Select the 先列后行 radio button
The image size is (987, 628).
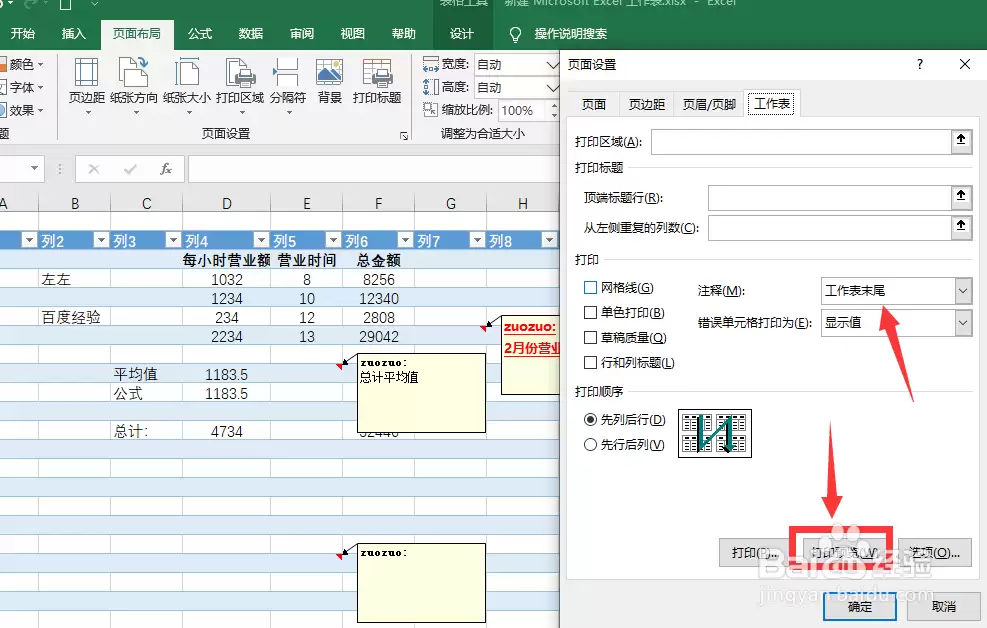tap(590, 419)
